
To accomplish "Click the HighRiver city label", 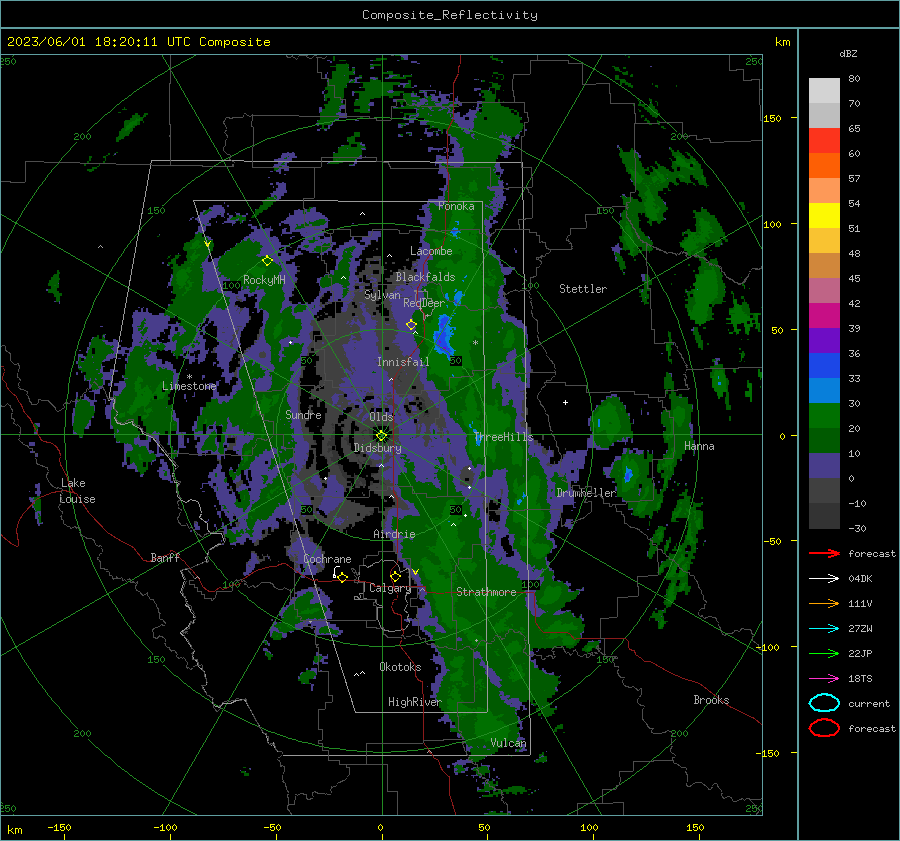I will (414, 702).
